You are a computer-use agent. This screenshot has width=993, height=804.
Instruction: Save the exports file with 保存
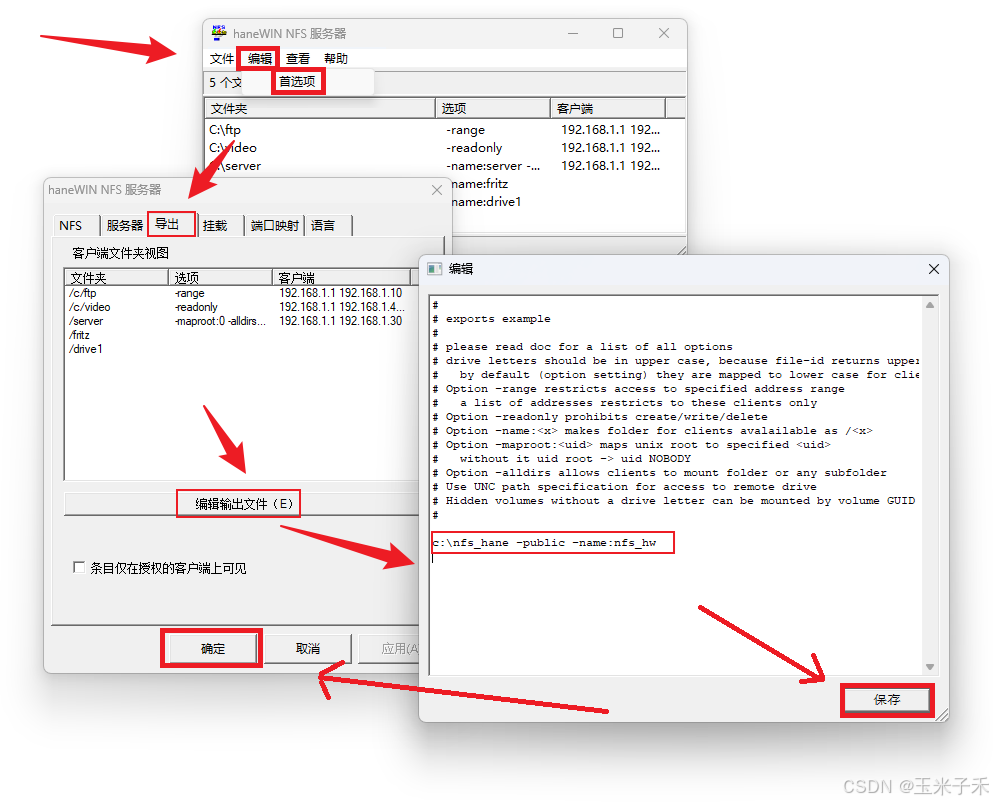(x=887, y=700)
